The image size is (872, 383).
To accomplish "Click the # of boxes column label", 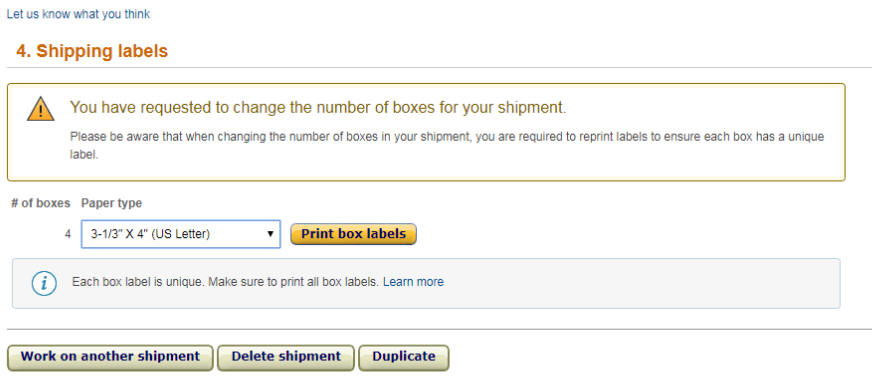I will [x=41, y=203].
